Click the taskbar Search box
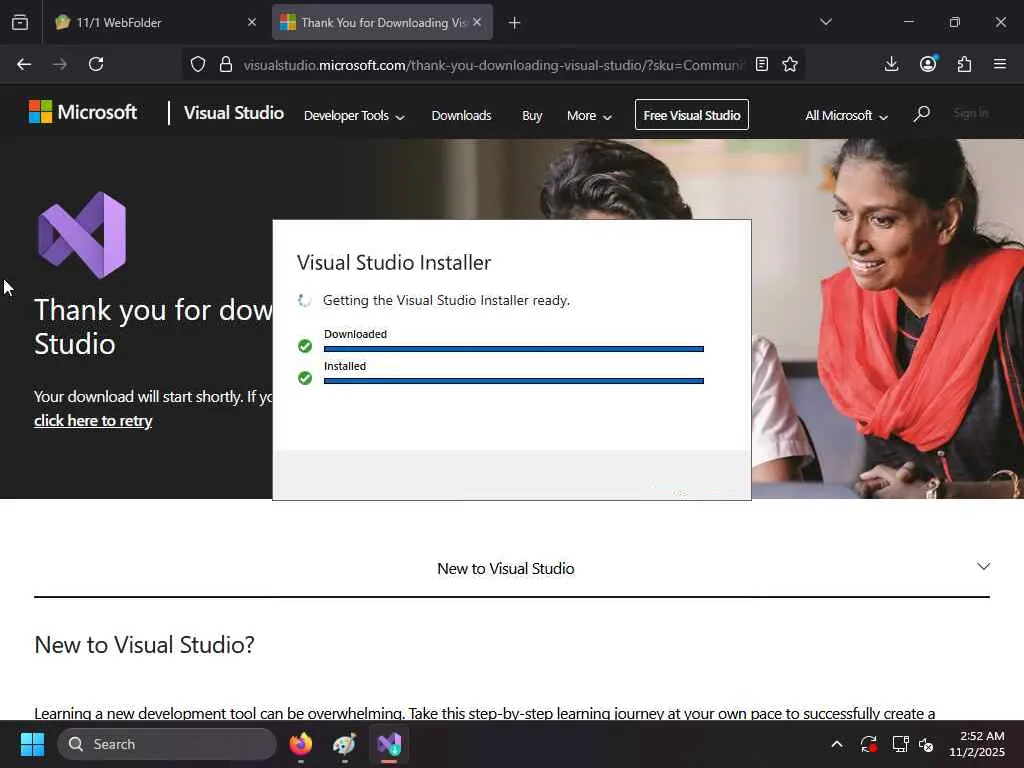 [167, 744]
